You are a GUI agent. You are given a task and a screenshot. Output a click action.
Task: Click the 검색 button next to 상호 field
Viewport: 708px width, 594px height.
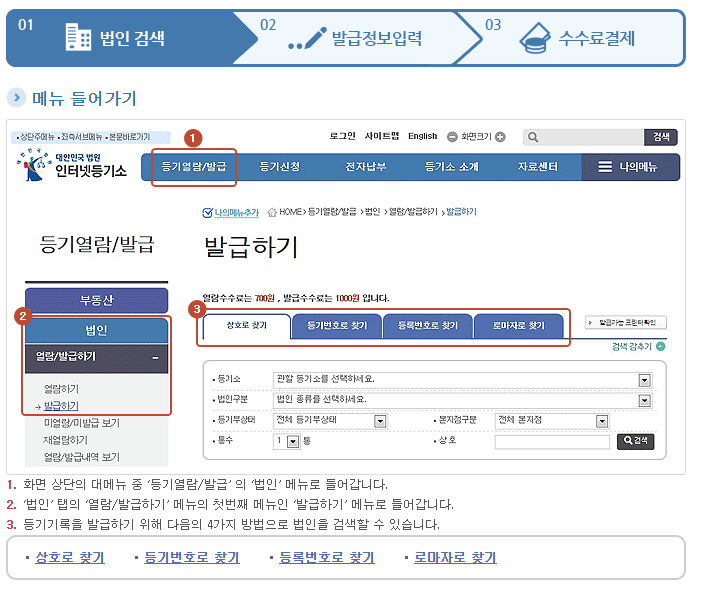pyautogui.click(x=635, y=441)
